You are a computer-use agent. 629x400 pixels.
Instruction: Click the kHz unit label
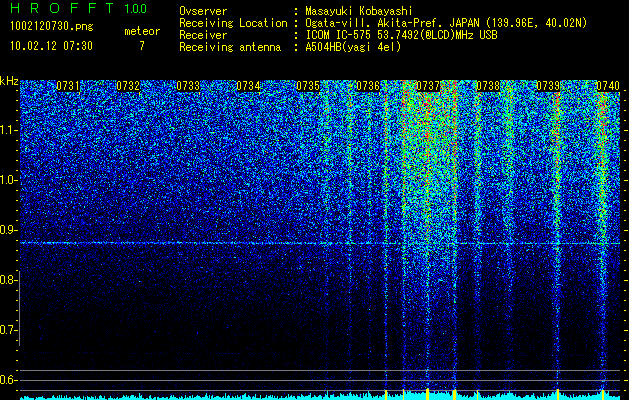pos(9,81)
